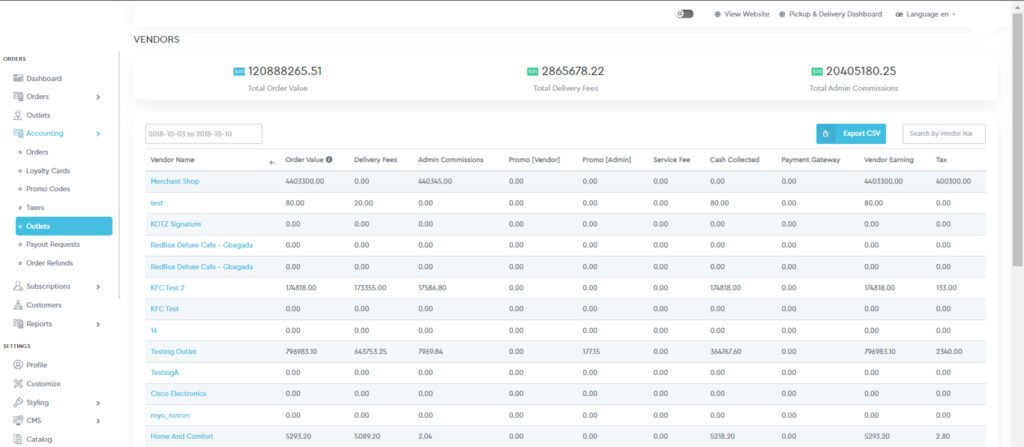Viewport: 1024px width, 447px height.
Task: Click the globe icon beside View Website
Action: 718,14
